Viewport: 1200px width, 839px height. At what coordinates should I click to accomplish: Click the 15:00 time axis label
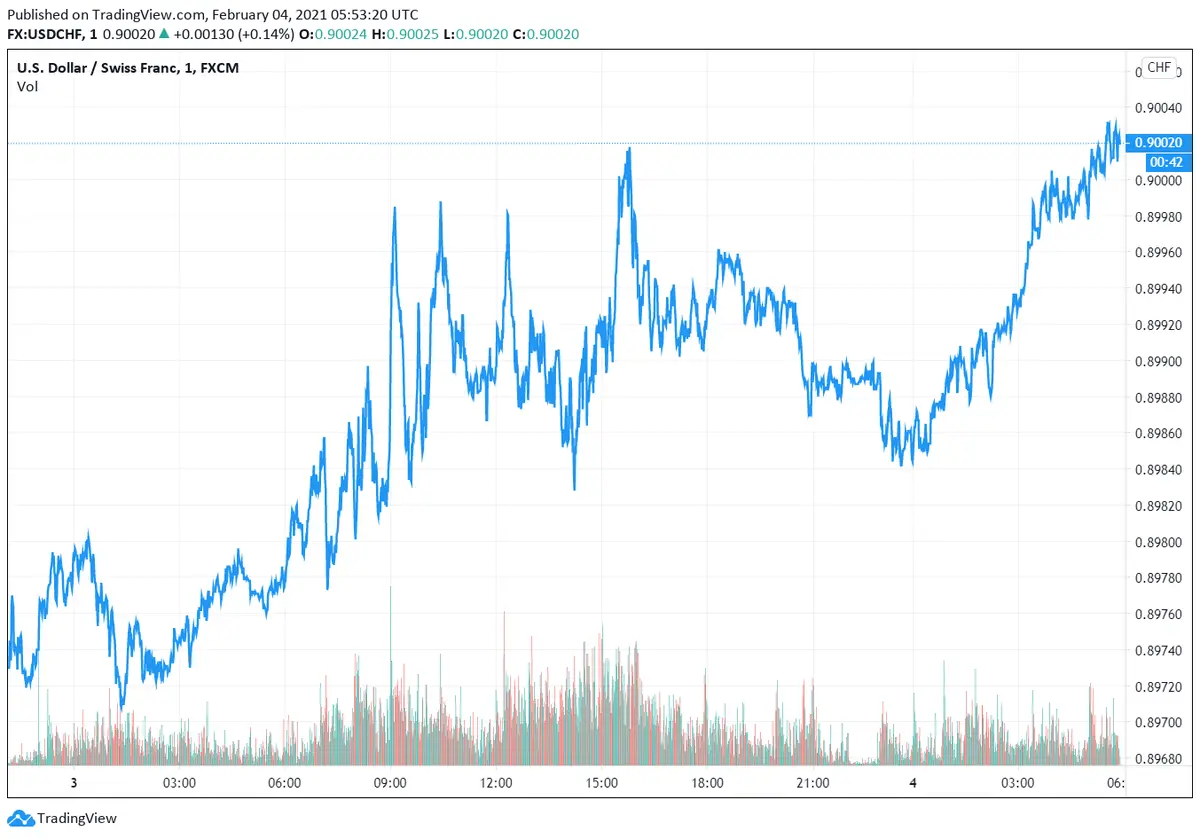click(601, 782)
